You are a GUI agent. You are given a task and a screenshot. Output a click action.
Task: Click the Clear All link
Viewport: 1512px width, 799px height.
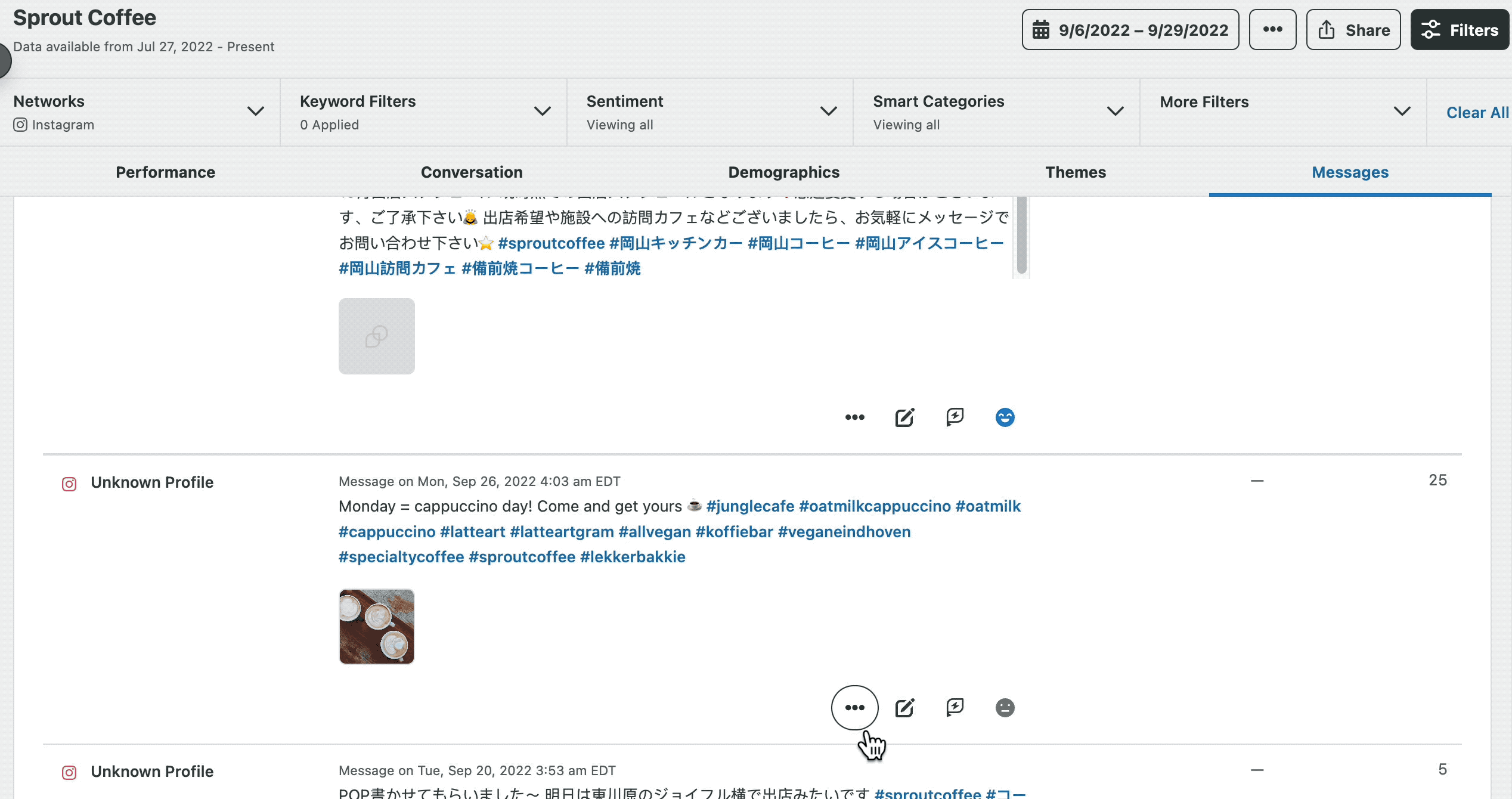tap(1477, 113)
